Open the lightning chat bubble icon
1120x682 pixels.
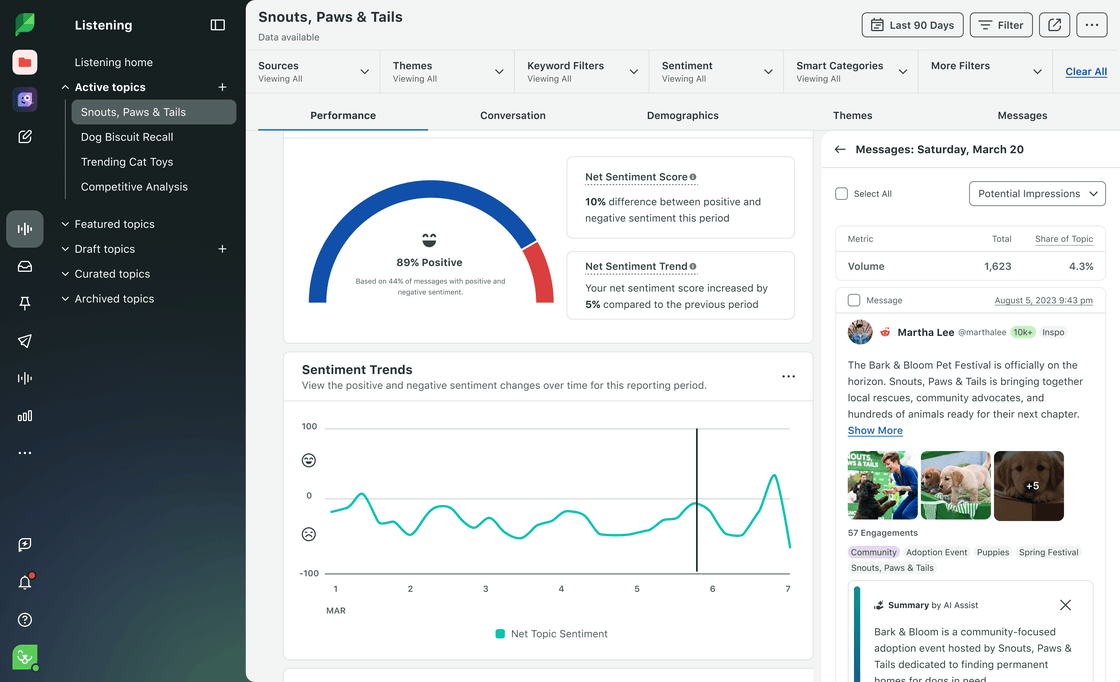point(25,545)
